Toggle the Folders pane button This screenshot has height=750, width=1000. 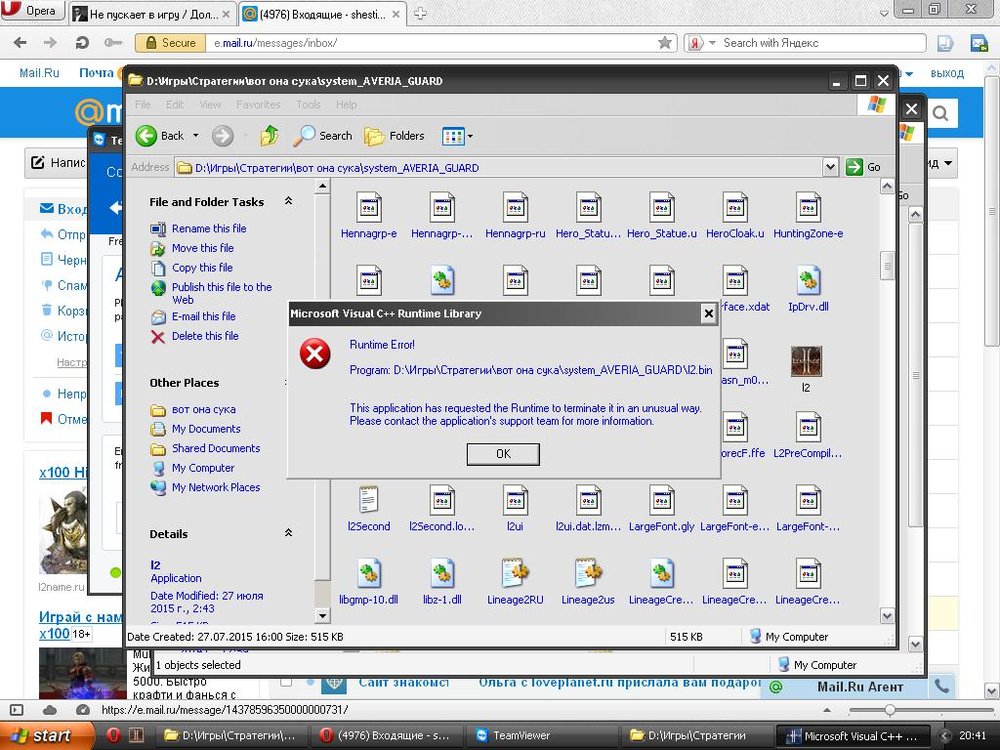[x=394, y=136]
